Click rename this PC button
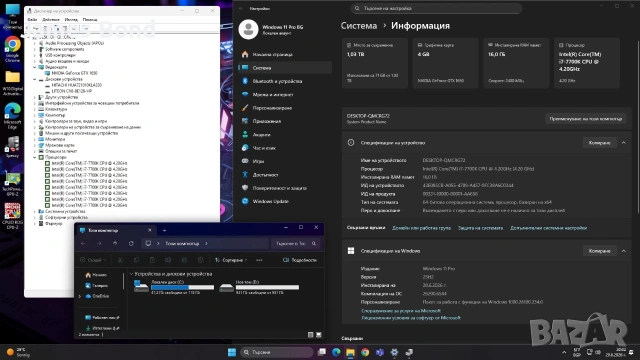The image size is (640, 360). click(586, 119)
